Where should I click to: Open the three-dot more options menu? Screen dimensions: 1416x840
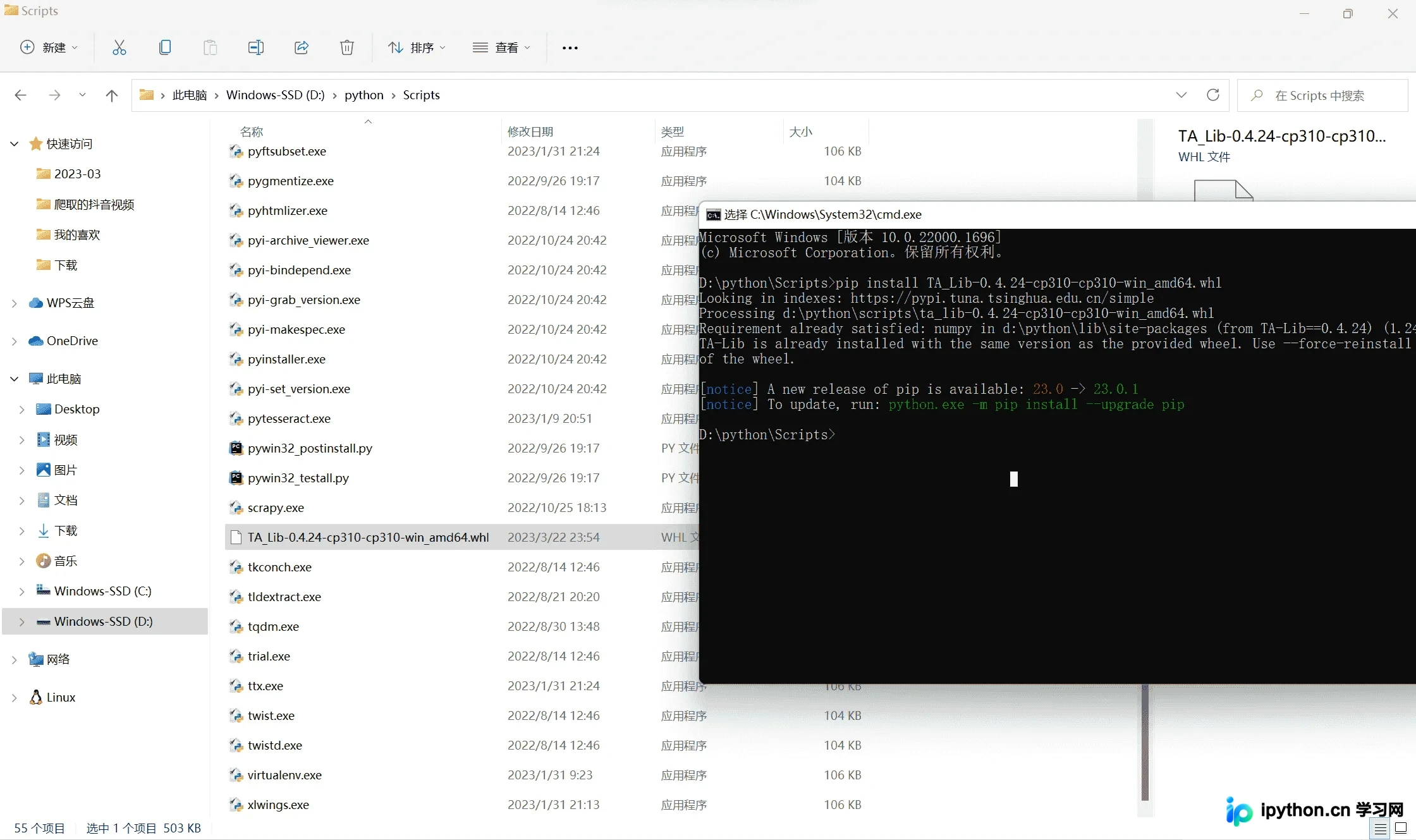[570, 48]
